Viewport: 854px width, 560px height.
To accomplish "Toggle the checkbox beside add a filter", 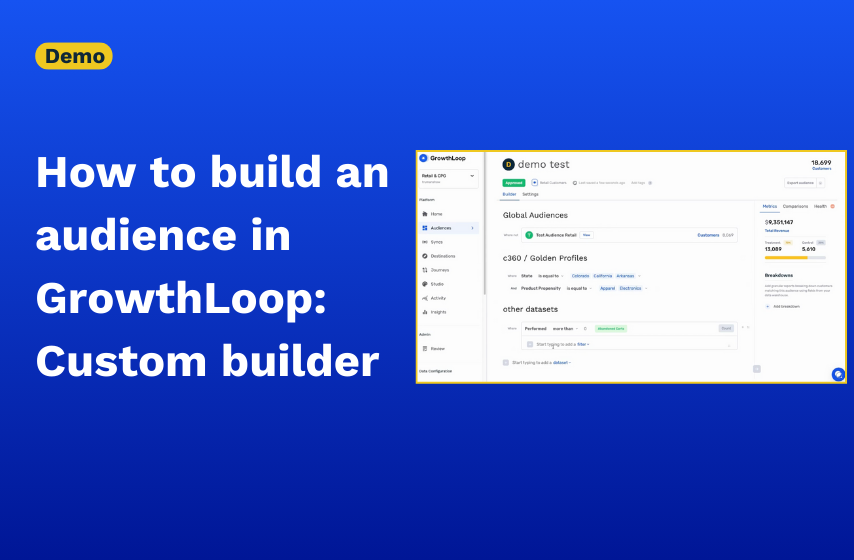I will coord(530,344).
